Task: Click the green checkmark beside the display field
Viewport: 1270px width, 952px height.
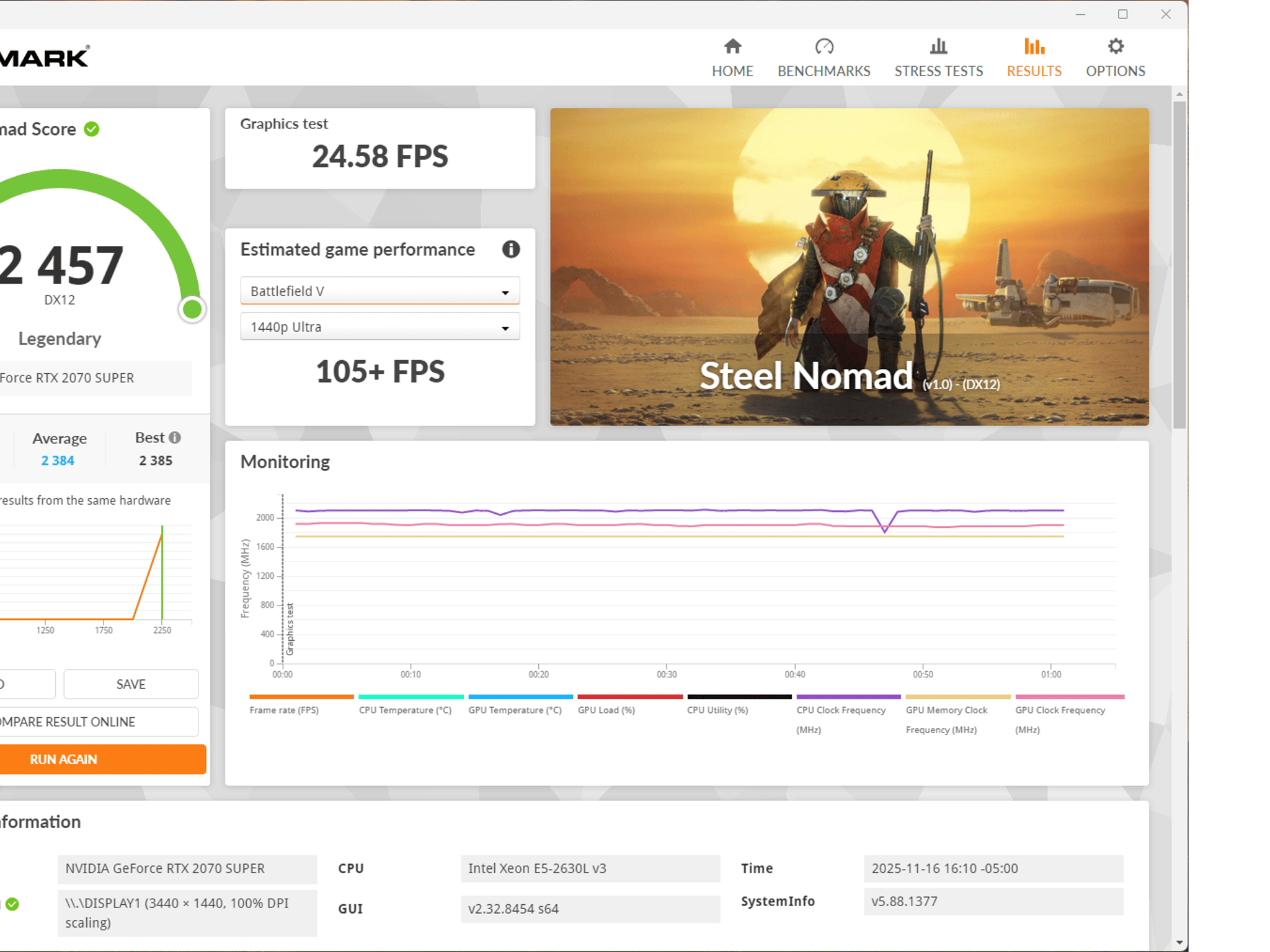Action: 12,904
